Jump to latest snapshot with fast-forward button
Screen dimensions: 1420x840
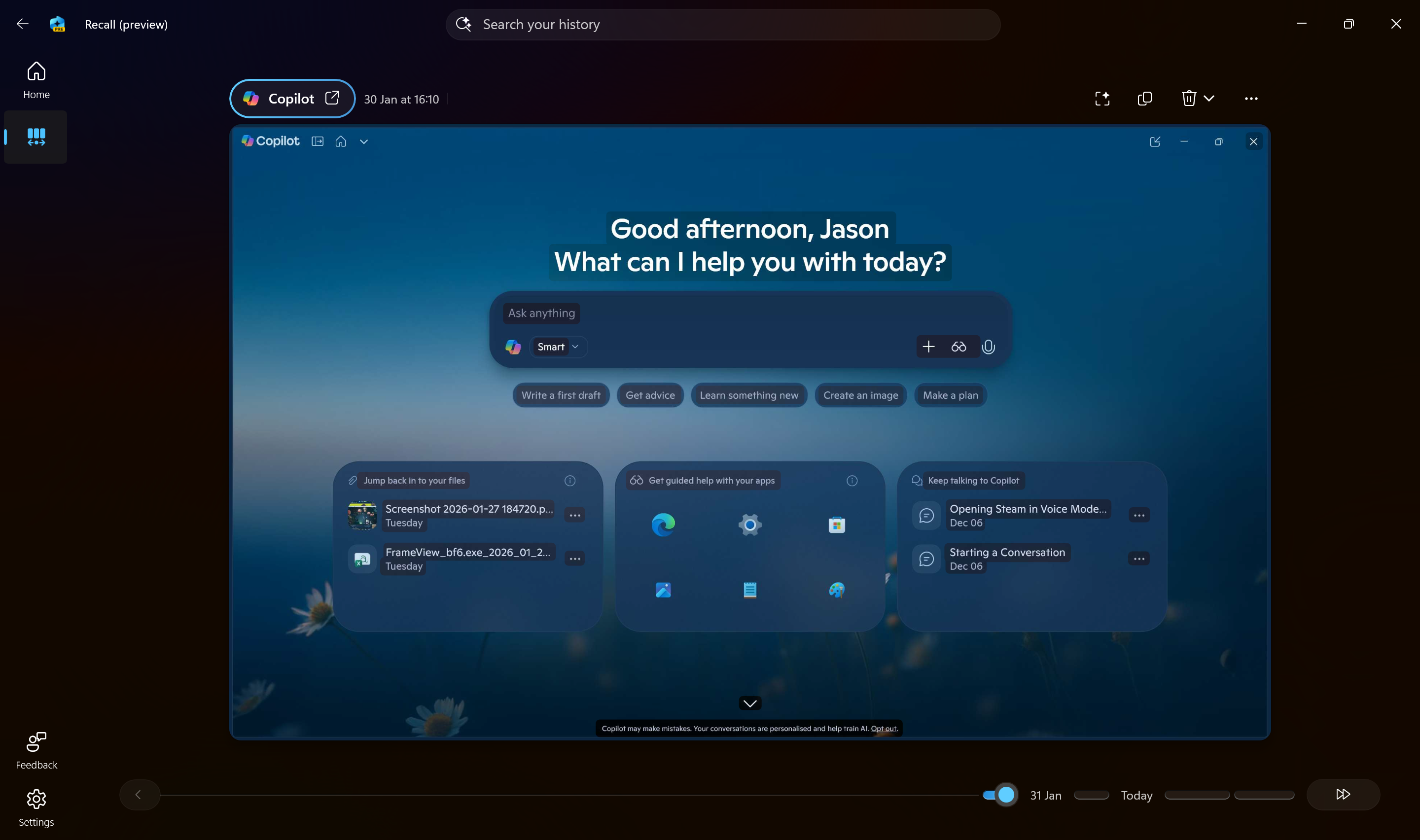click(1343, 795)
